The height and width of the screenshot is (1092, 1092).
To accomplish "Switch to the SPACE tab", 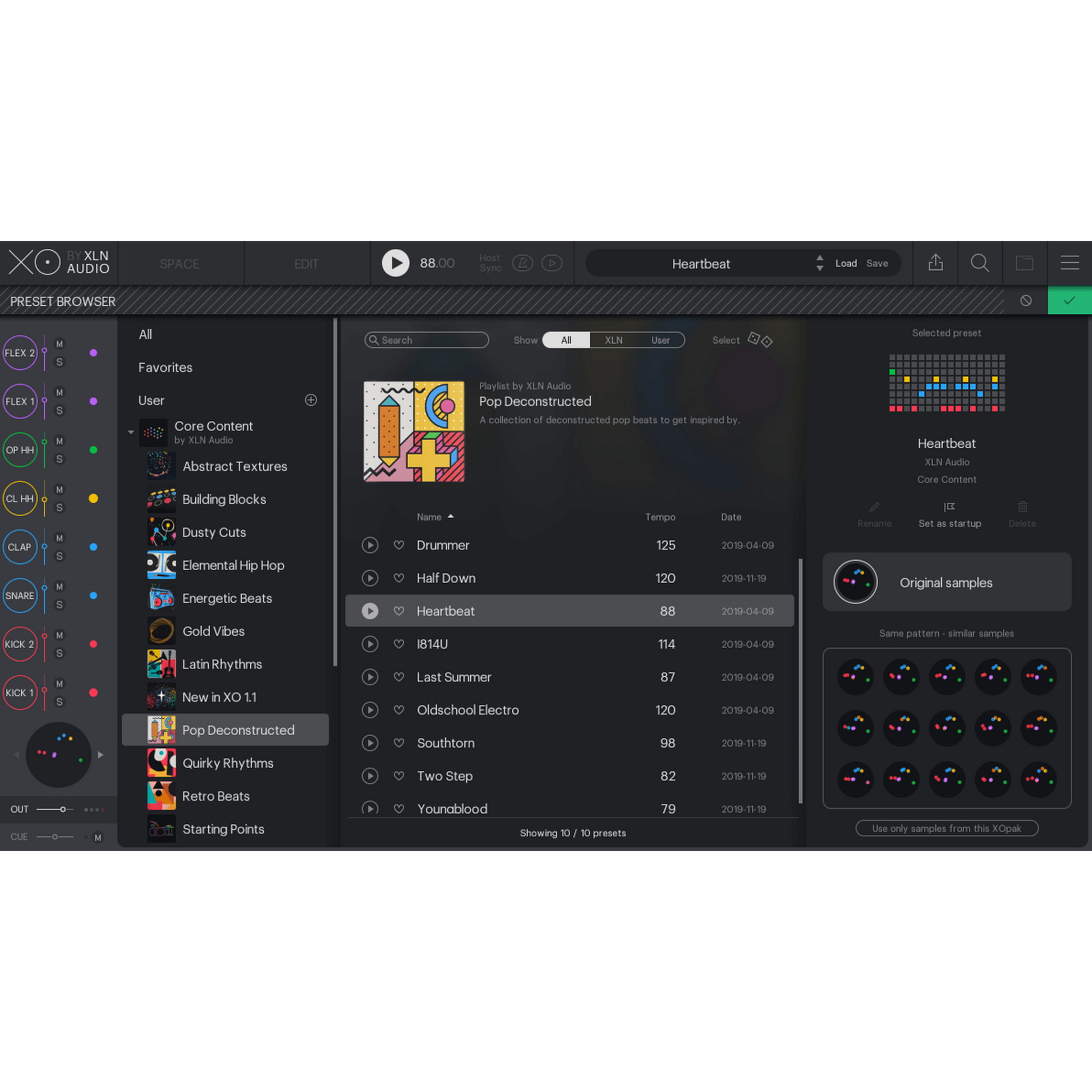I will click(180, 263).
